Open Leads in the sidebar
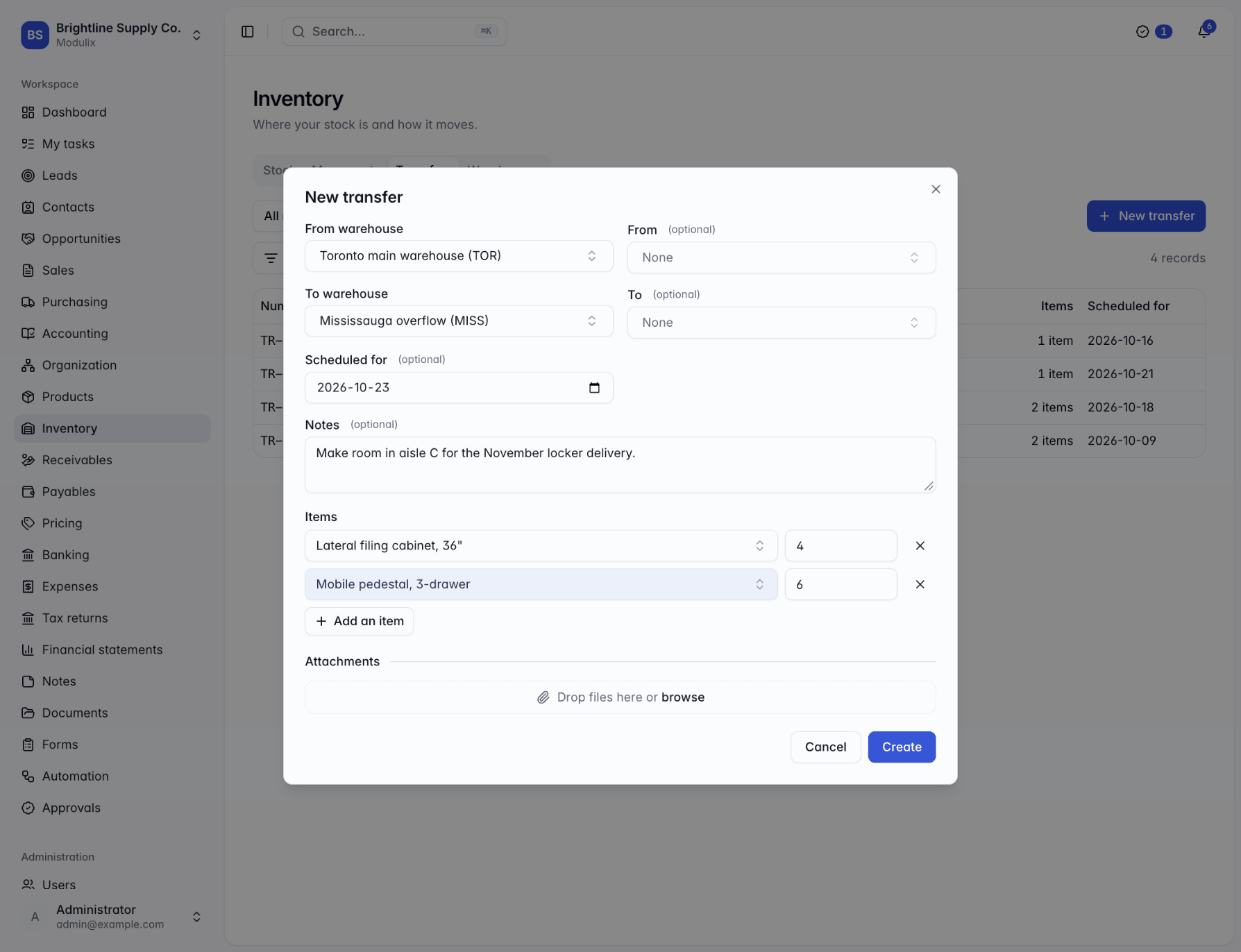 click(112, 176)
